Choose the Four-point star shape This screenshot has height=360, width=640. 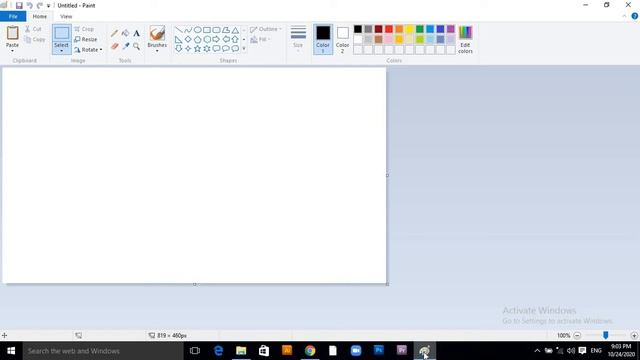pos(188,49)
